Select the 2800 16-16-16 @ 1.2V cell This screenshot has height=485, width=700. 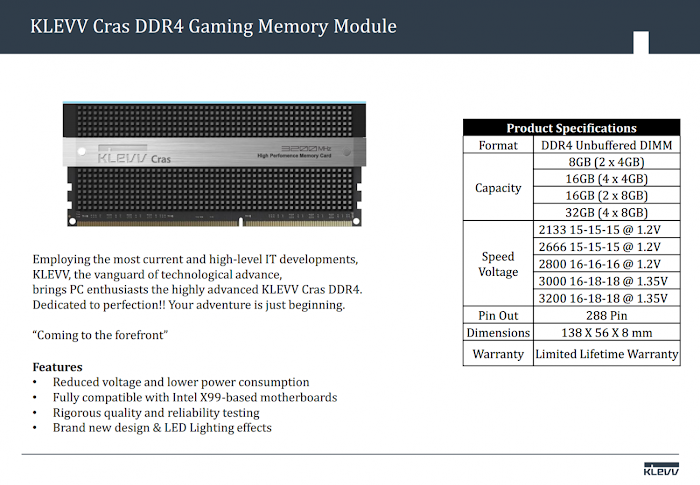[606, 264]
